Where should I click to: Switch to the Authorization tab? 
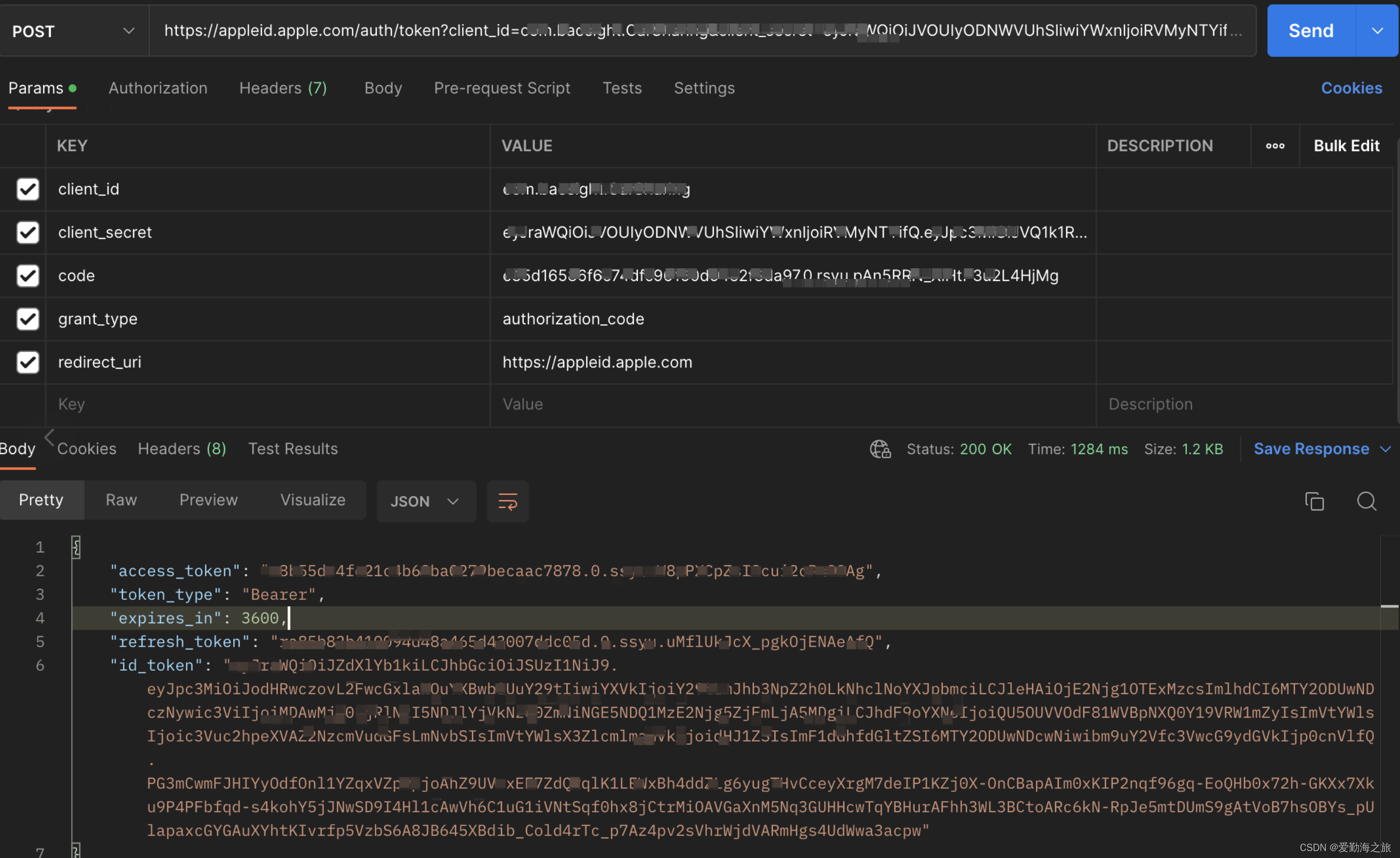[158, 88]
